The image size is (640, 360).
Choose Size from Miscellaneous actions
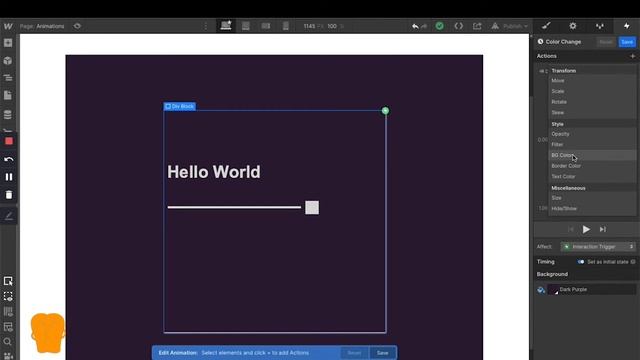tap(592, 198)
